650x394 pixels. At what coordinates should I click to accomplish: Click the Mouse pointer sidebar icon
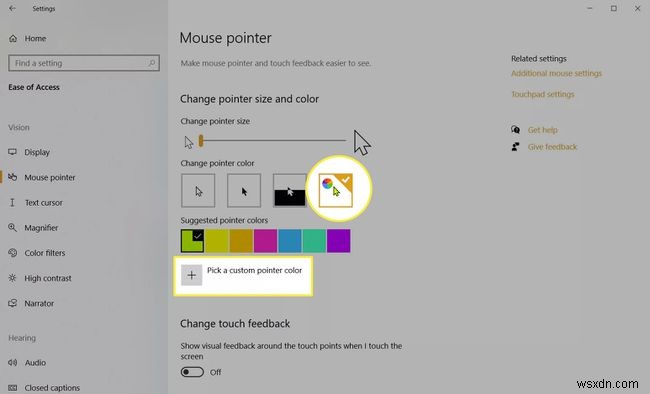pyautogui.click(x=12, y=177)
